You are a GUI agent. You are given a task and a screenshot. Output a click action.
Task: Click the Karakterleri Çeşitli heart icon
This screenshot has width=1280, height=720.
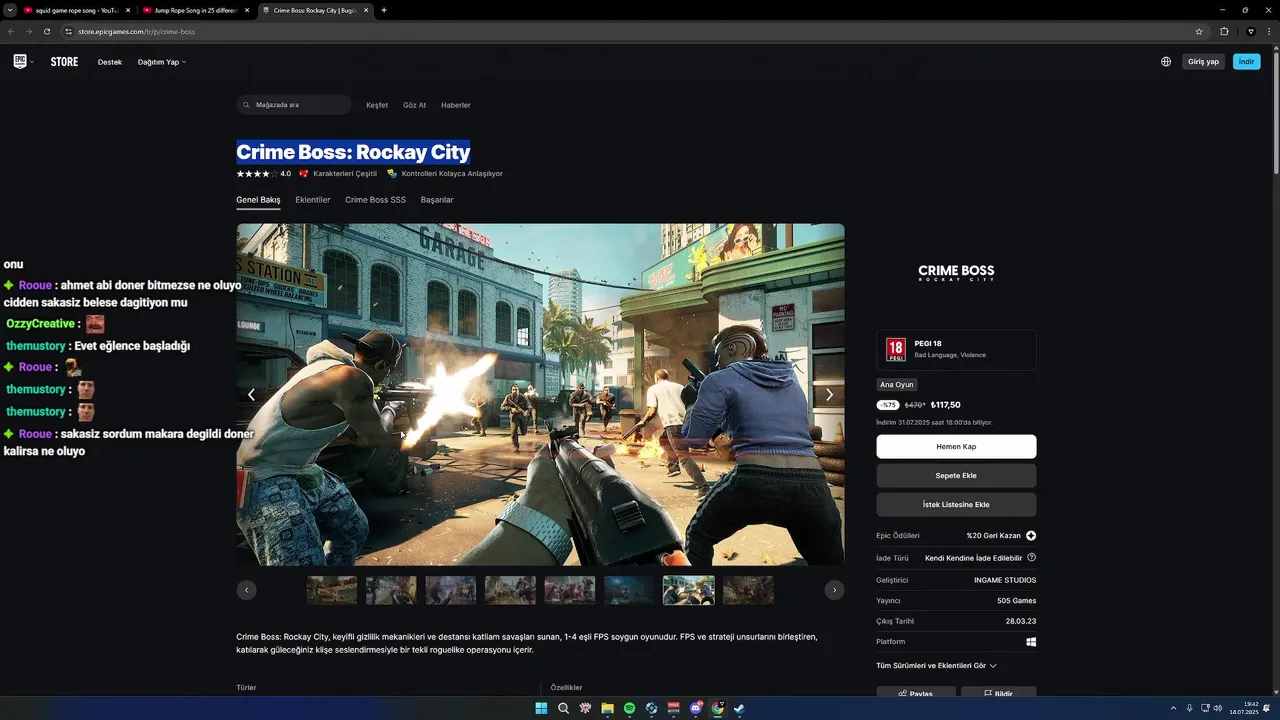(x=304, y=174)
